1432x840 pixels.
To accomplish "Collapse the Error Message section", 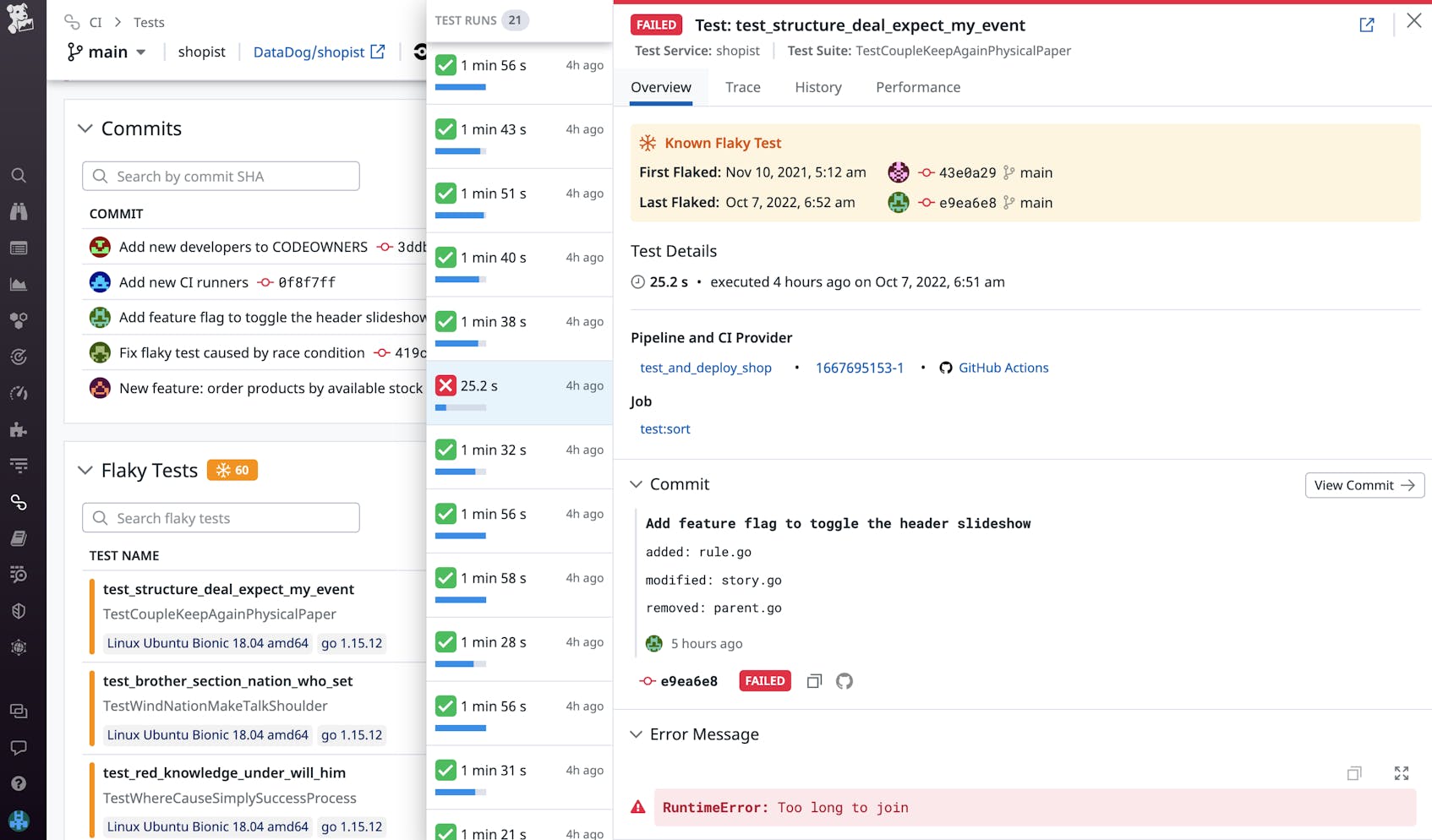I will 636,734.
